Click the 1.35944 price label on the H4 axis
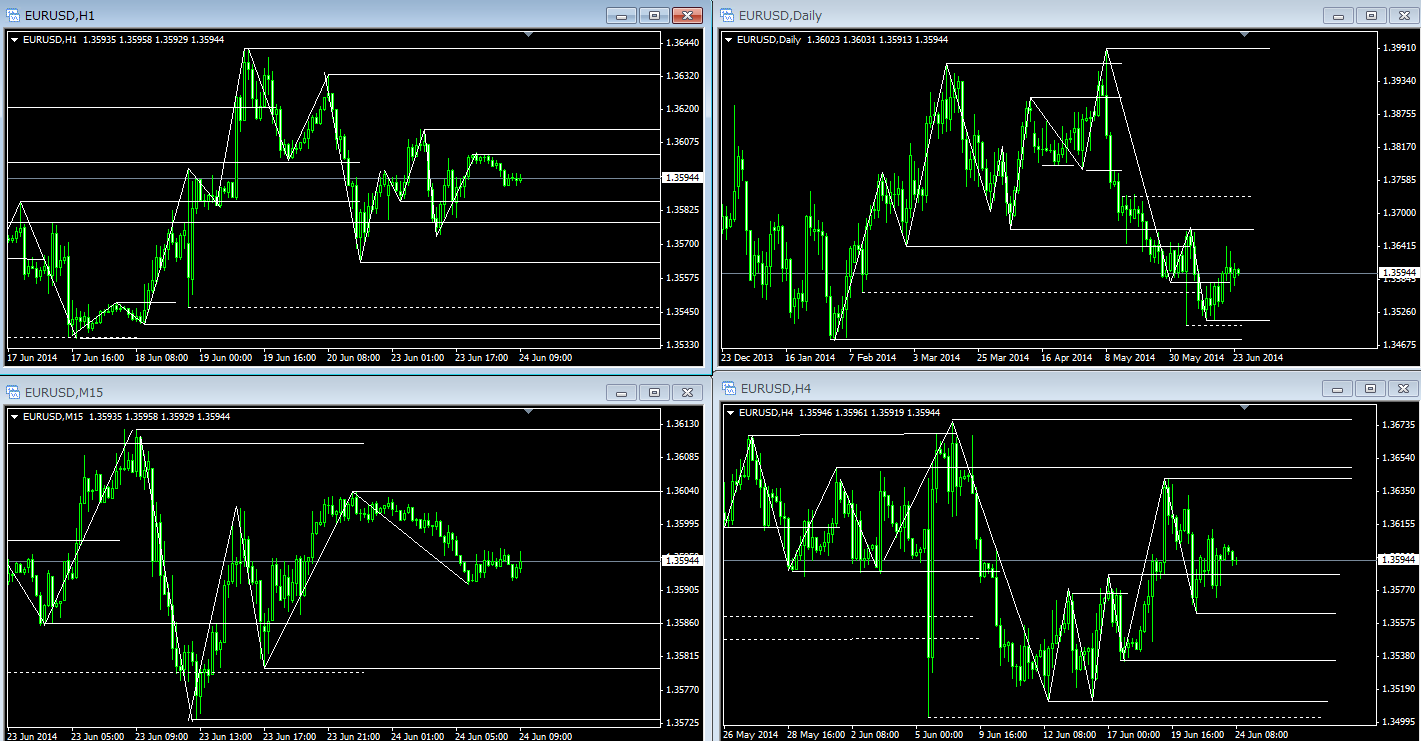 [1397, 560]
